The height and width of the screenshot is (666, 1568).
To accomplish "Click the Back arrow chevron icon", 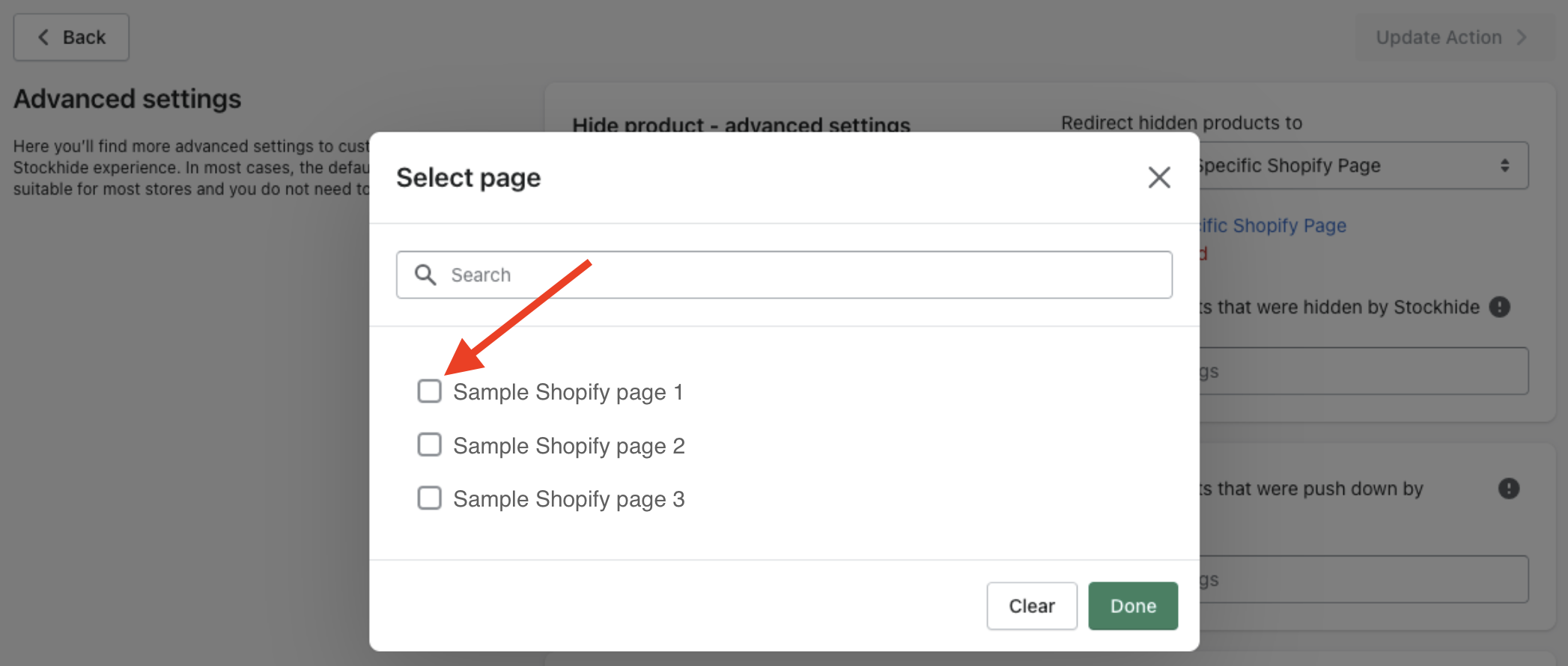I will (x=43, y=37).
